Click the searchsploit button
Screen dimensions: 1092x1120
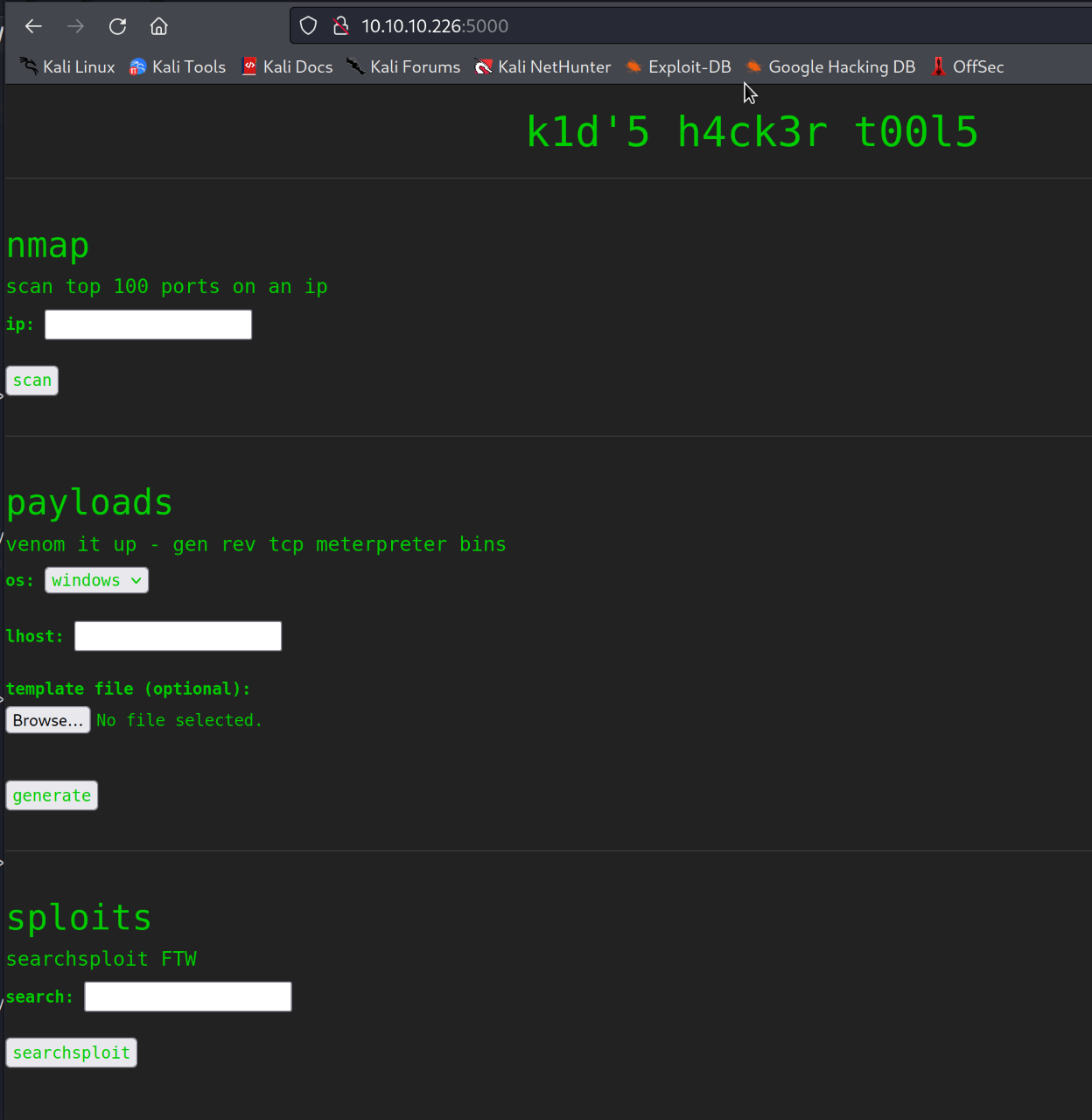pyautogui.click(x=71, y=1053)
